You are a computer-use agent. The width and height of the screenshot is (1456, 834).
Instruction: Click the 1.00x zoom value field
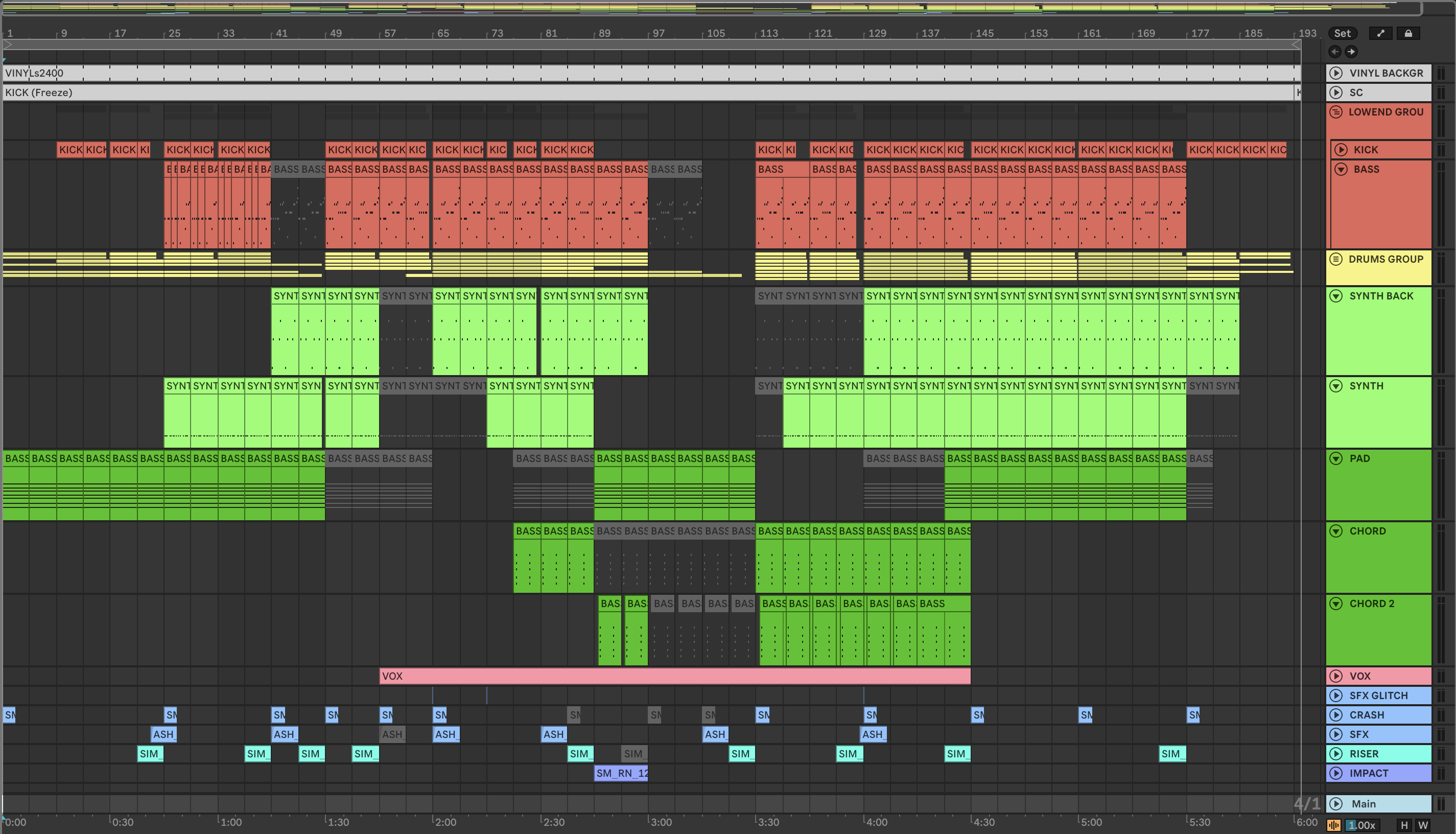click(1361, 825)
